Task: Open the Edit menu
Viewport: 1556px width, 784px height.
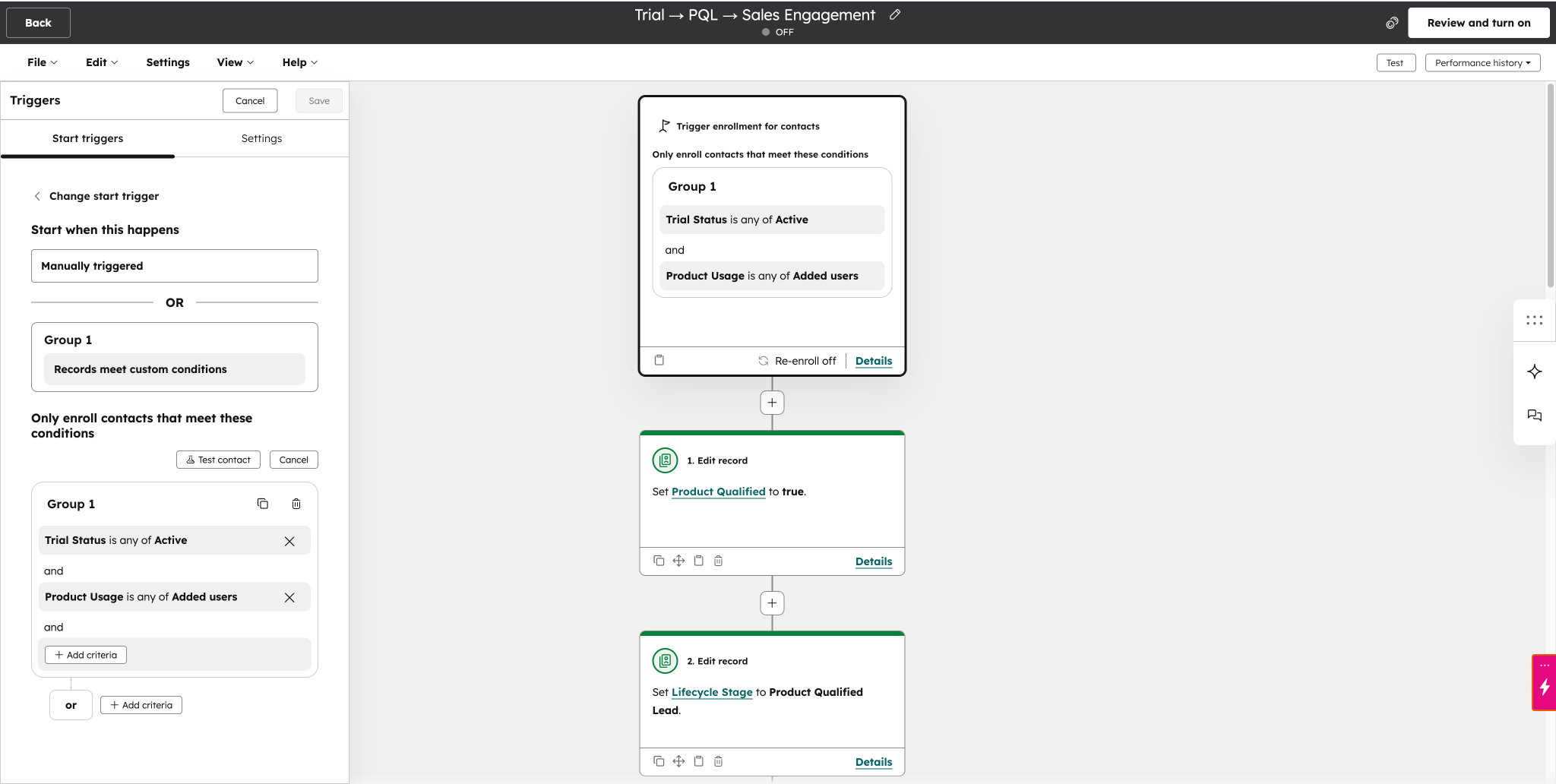Action: (101, 62)
